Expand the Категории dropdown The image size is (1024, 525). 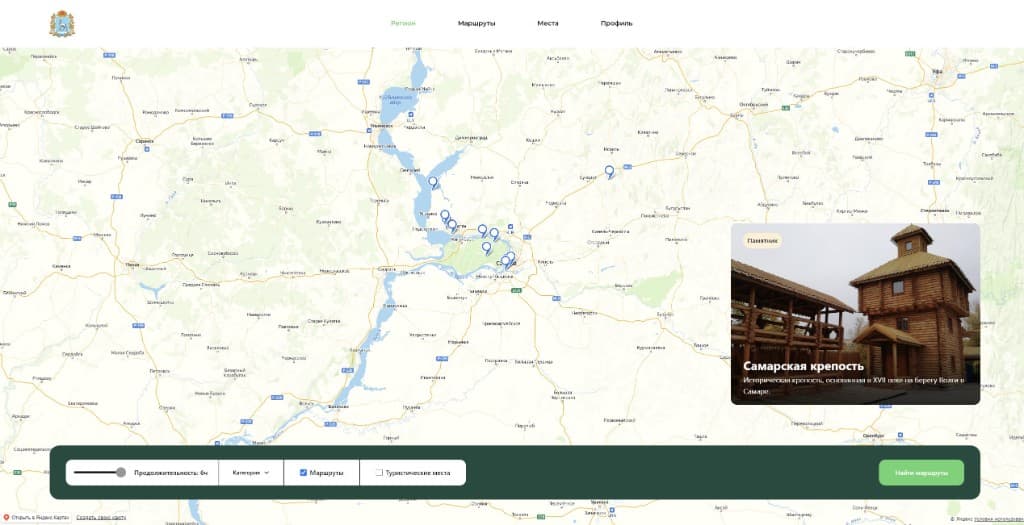point(251,473)
